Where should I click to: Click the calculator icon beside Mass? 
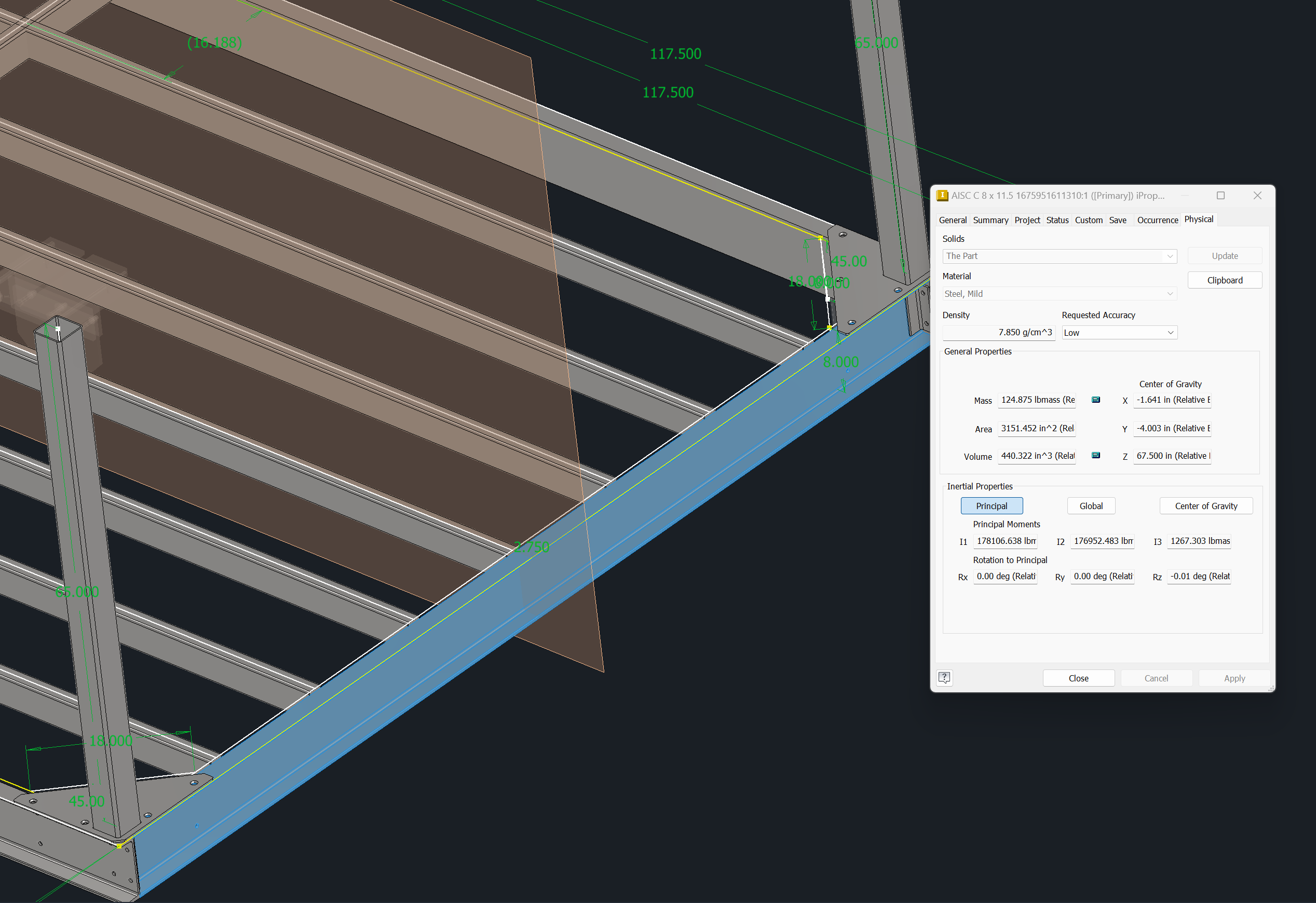coord(1096,400)
